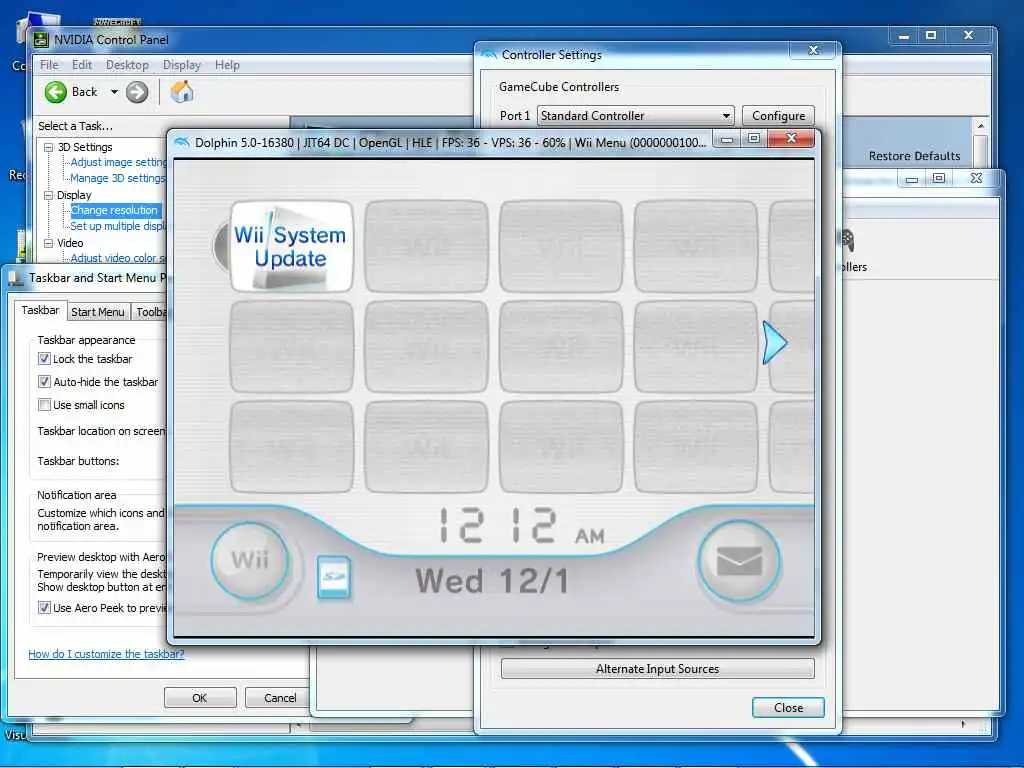Open the Desktop menu in NVIDIA panel
Screen dimensions: 1024x768
pos(127,65)
